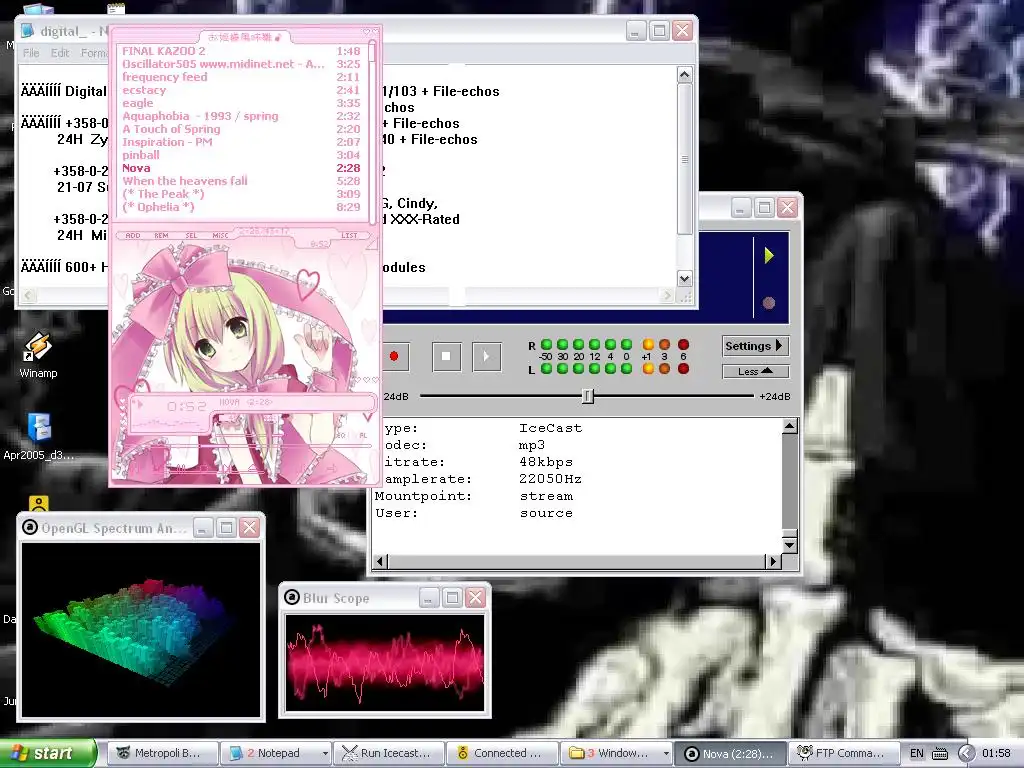Viewport: 1024px width, 768px height.
Task: Click the play button in the encoder window
Action: tap(487, 357)
